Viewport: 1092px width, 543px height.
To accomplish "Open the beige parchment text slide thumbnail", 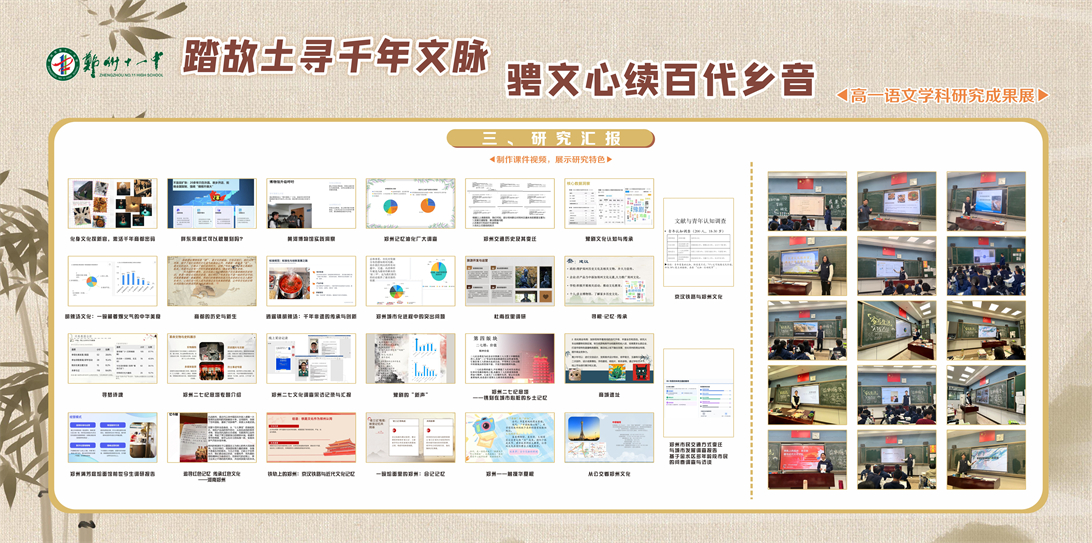I will [212, 281].
